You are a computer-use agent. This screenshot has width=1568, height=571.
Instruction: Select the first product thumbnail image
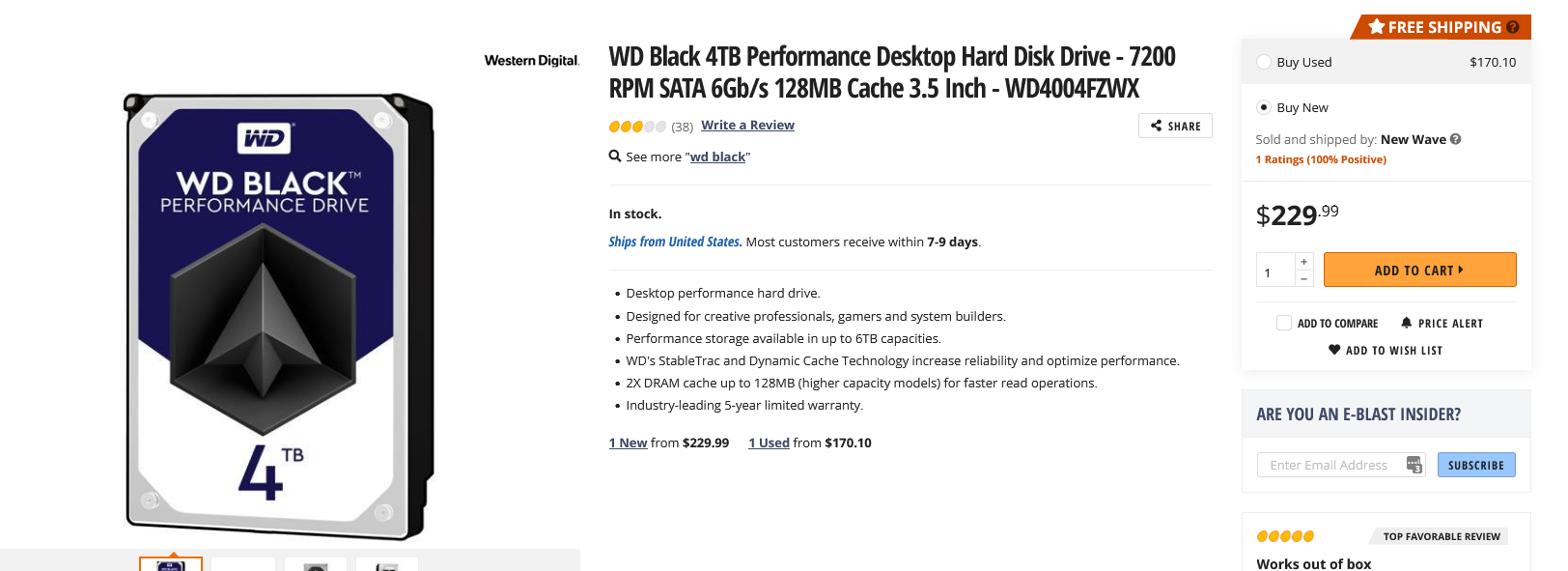click(171, 564)
